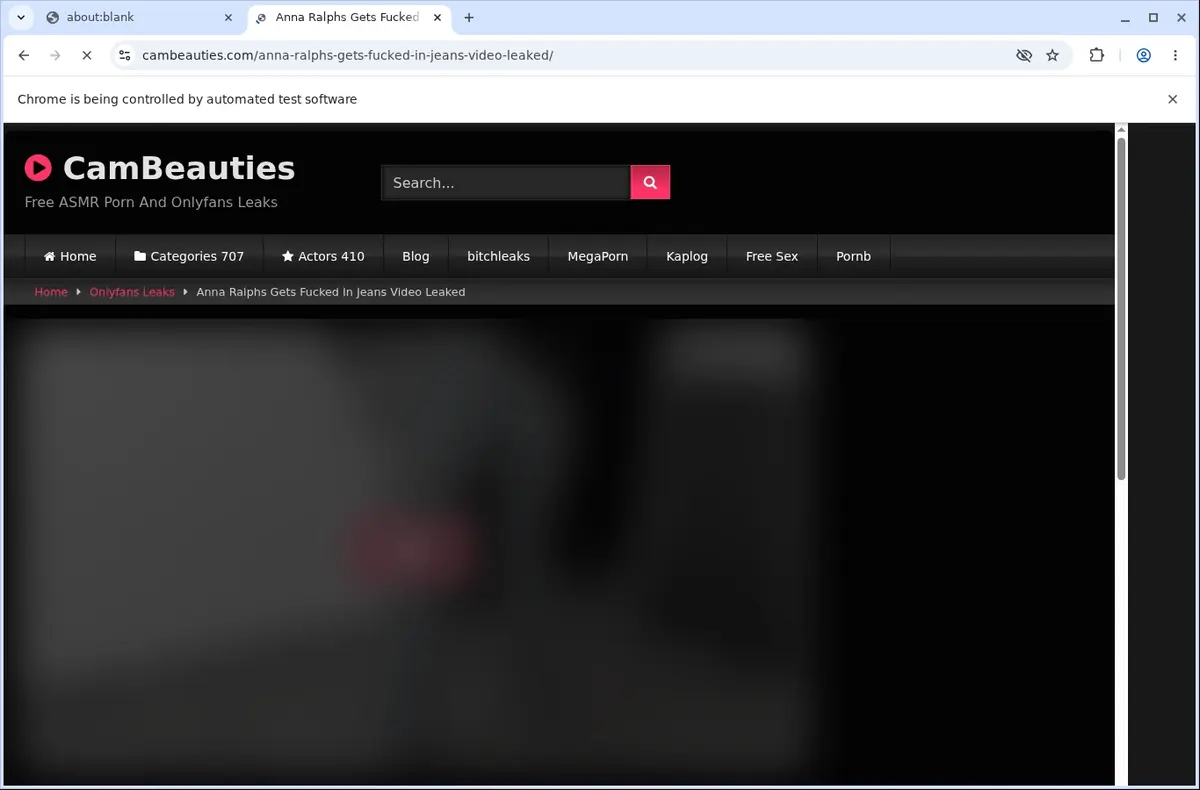Click the CamBeauties play logo icon
1200x790 pixels.
pyautogui.click(x=38, y=167)
